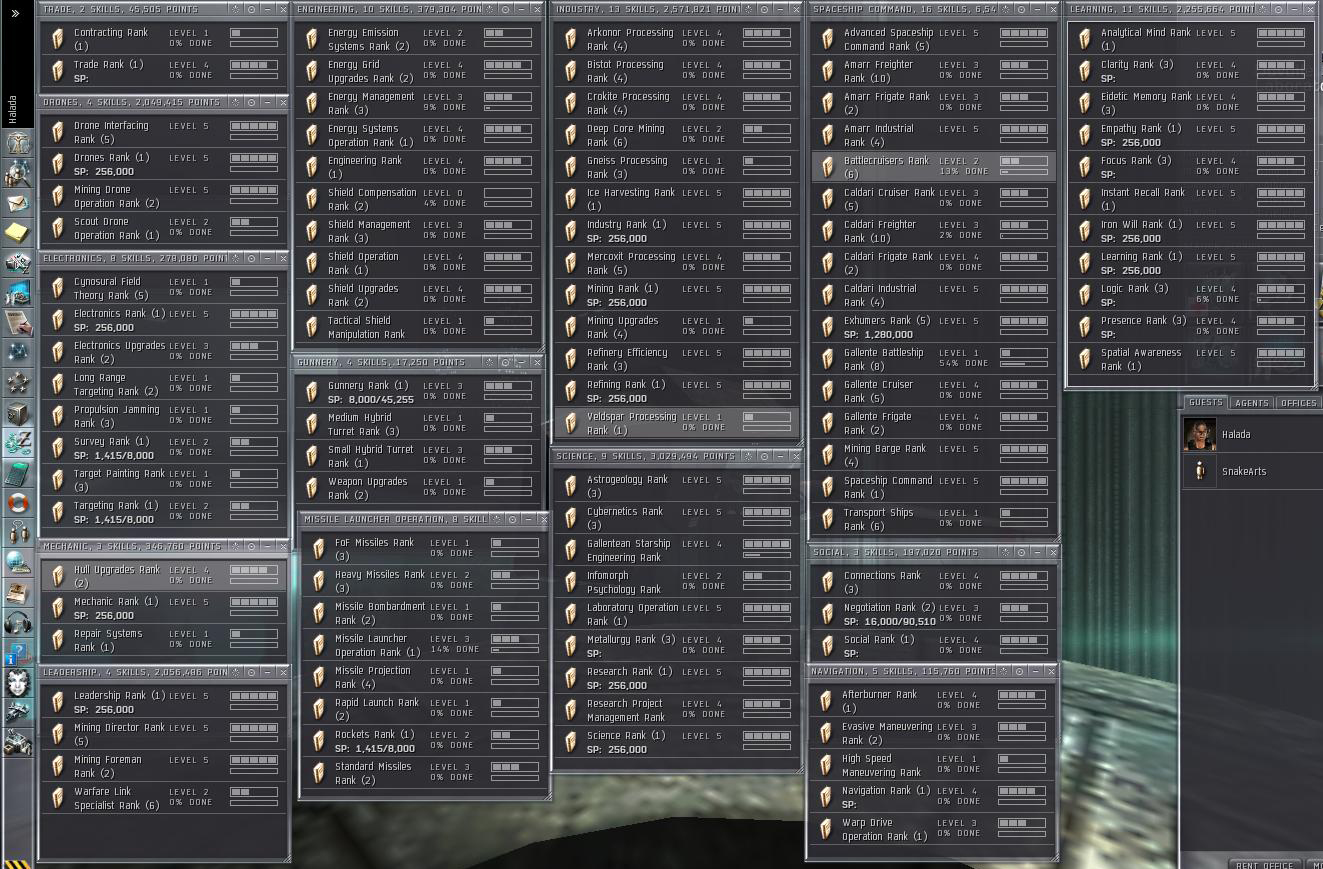
Task: Select the Amarr Freighter skill row
Action: click(x=933, y=71)
